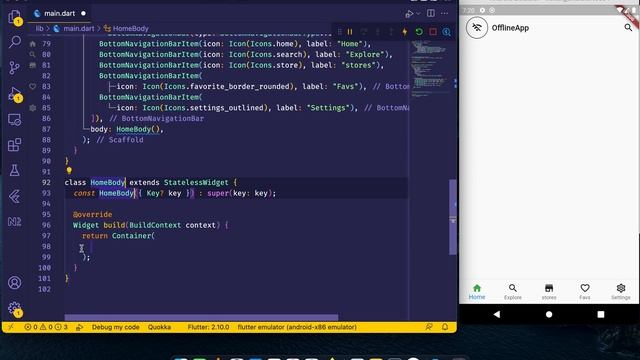The width and height of the screenshot is (640, 360).
Task: Tap the Home tab in emulator
Action: [x=477, y=292]
